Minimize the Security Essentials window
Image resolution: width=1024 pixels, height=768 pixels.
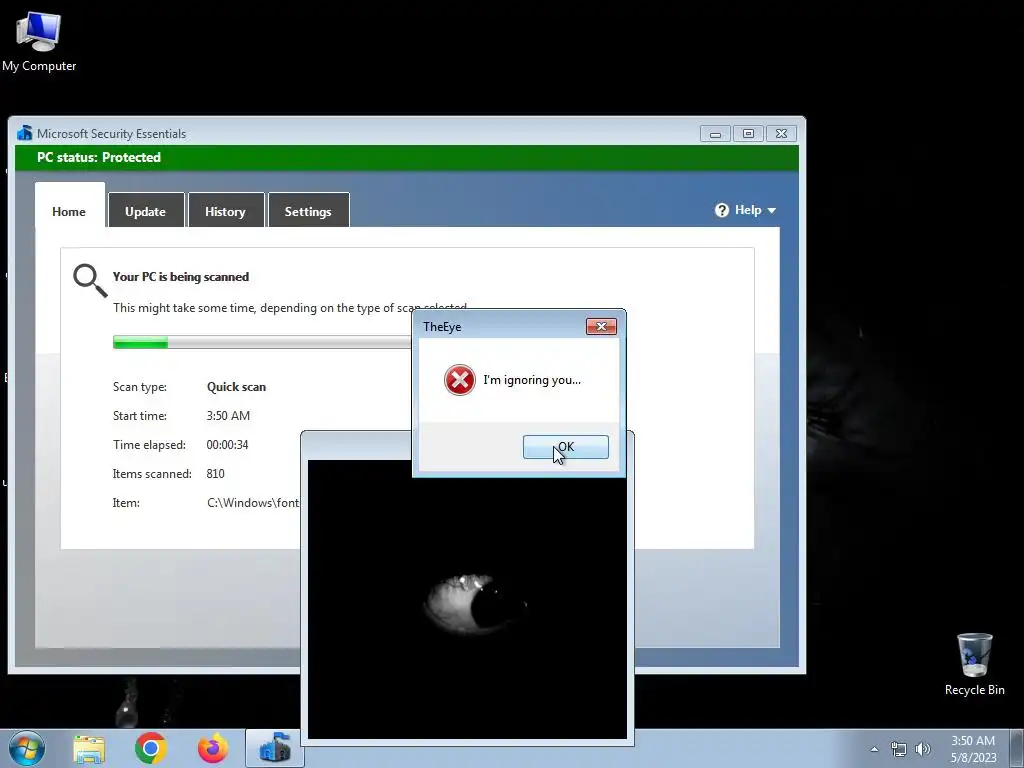pos(716,134)
